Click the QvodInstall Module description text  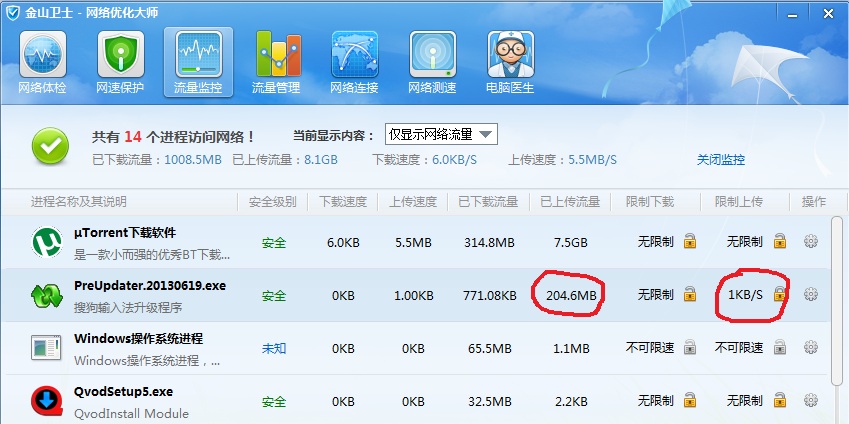tap(131, 414)
